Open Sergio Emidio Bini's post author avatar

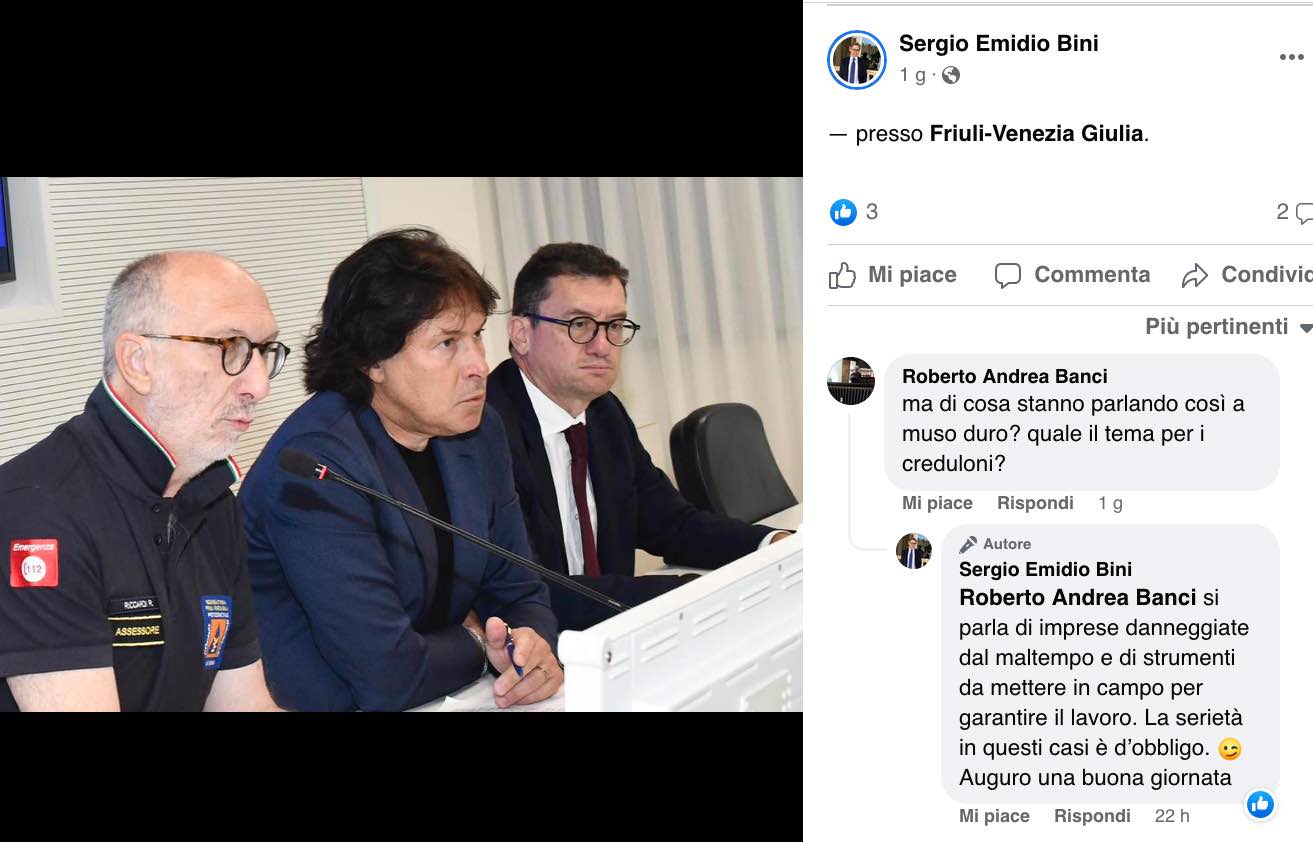coord(857,60)
